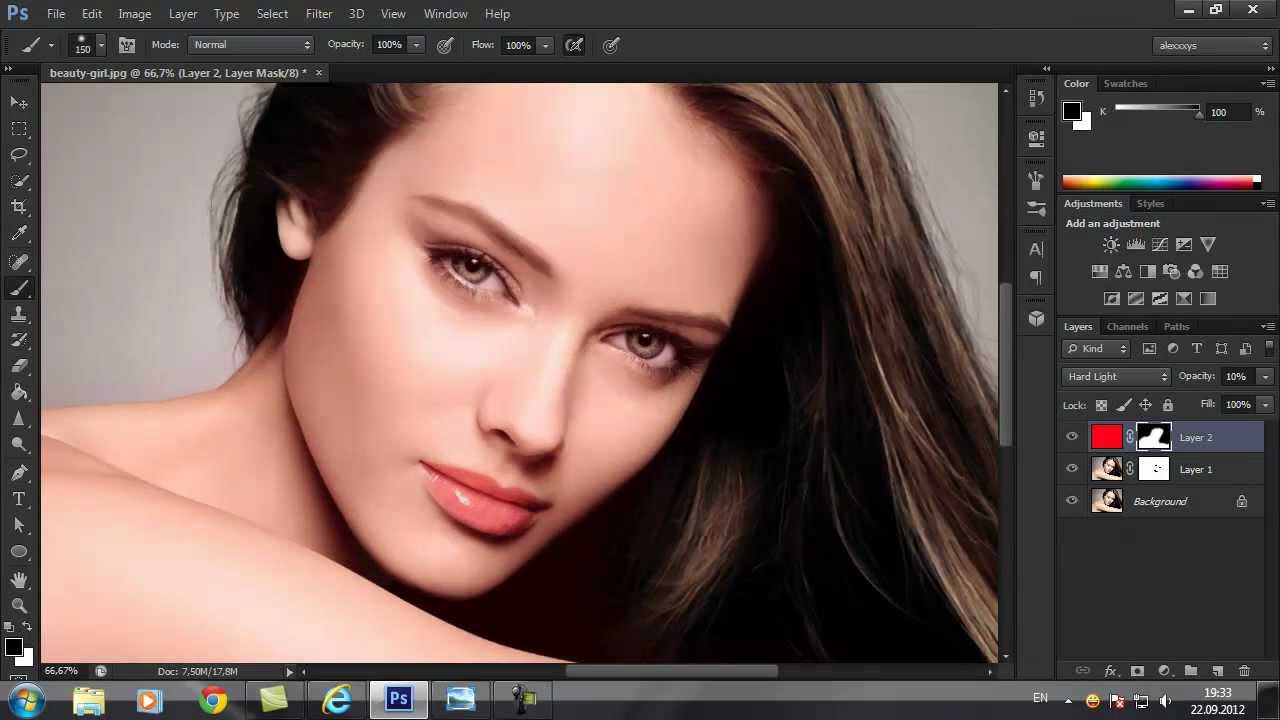
Task: Select the Move tool
Action: (x=19, y=103)
